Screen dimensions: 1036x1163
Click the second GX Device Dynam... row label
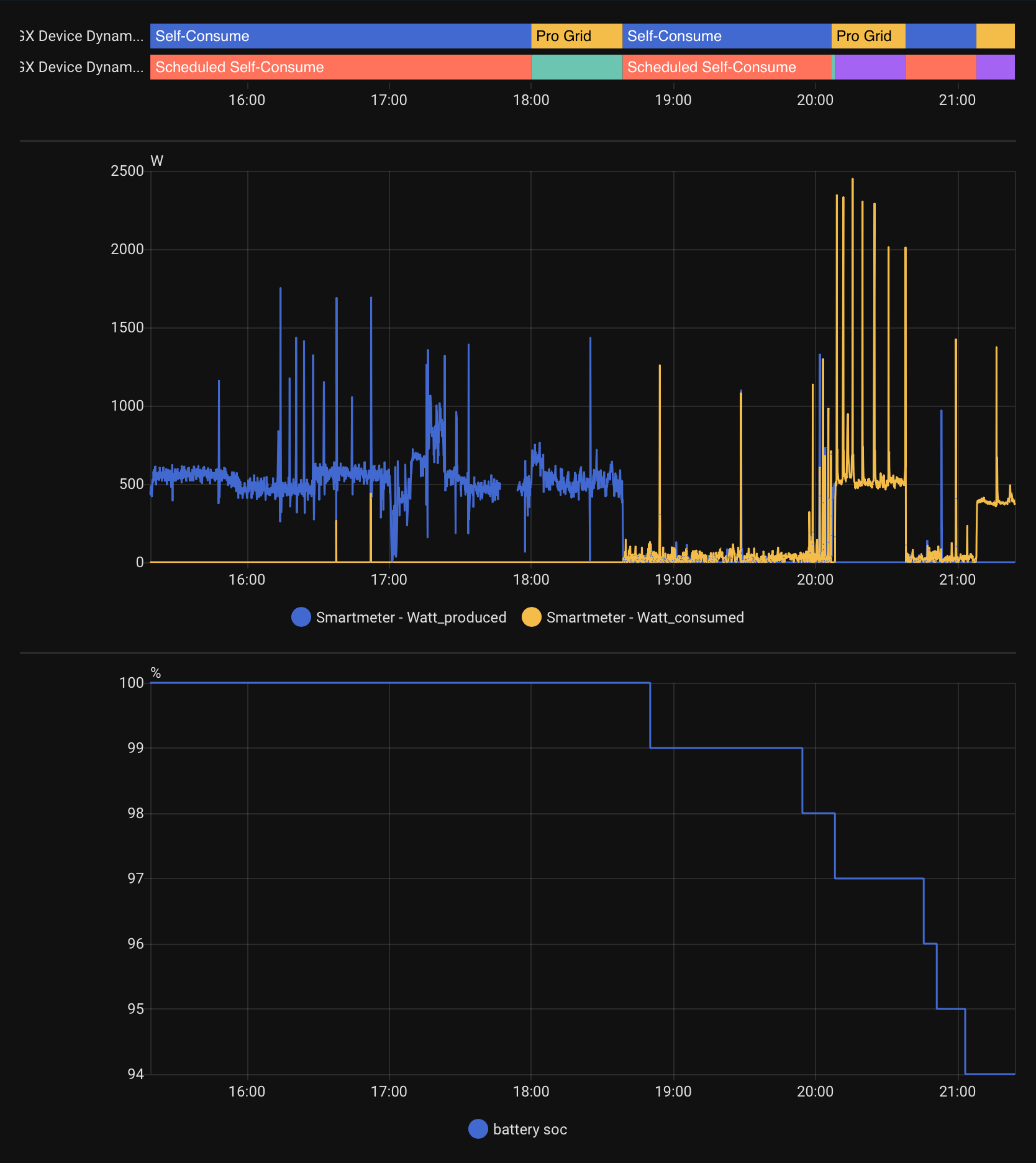coord(81,67)
